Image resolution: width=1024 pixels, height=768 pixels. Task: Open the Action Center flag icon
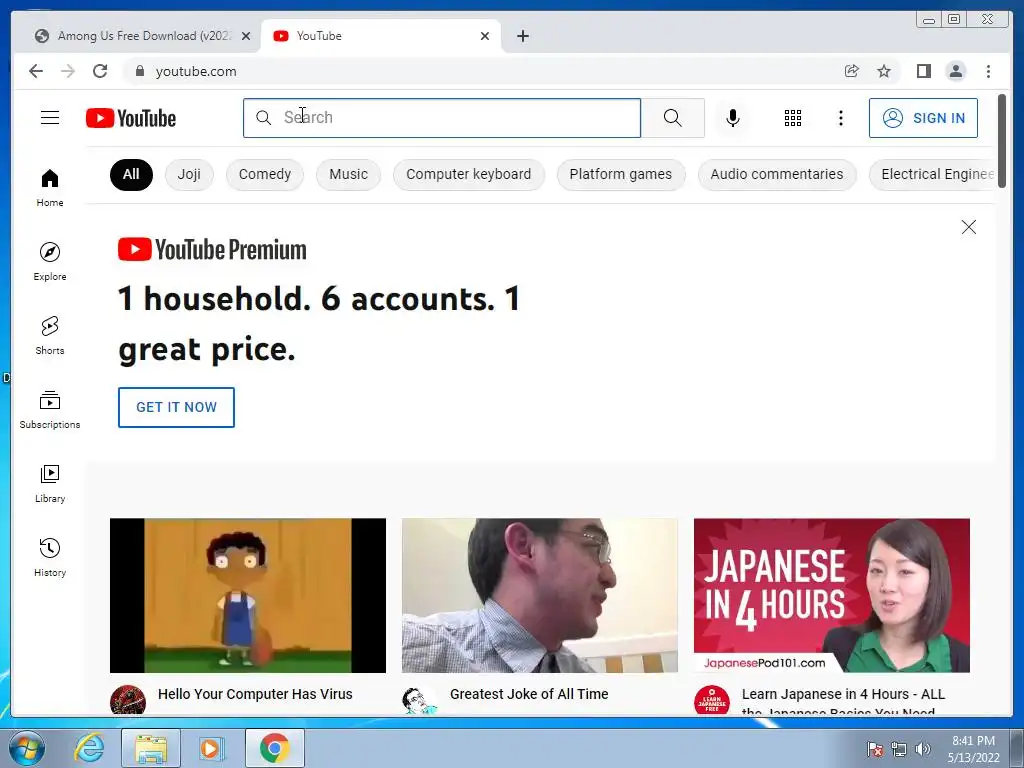coord(875,749)
